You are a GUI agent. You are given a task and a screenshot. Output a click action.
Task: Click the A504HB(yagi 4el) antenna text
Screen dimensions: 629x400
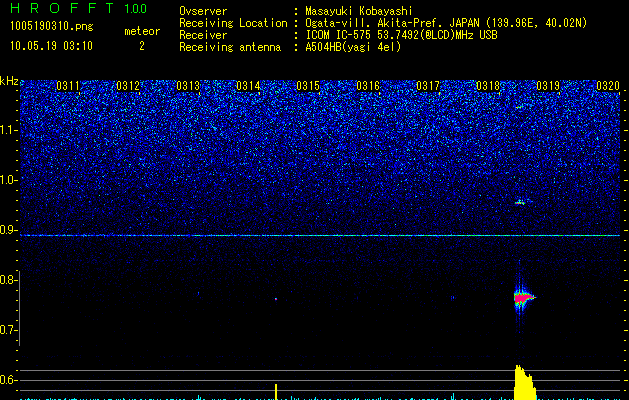353,47
